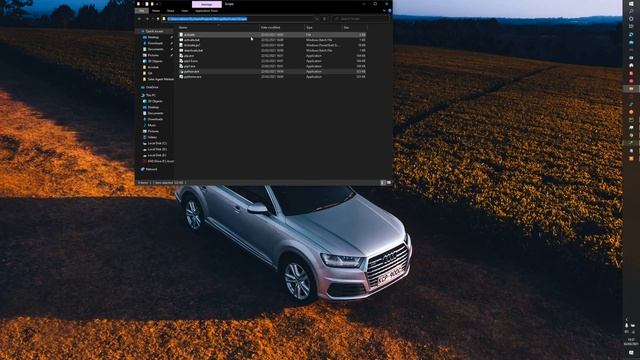Image resolution: width=640 pixels, height=360 pixels.
Task: Select This PC in navigation pane
Action: 150,95
